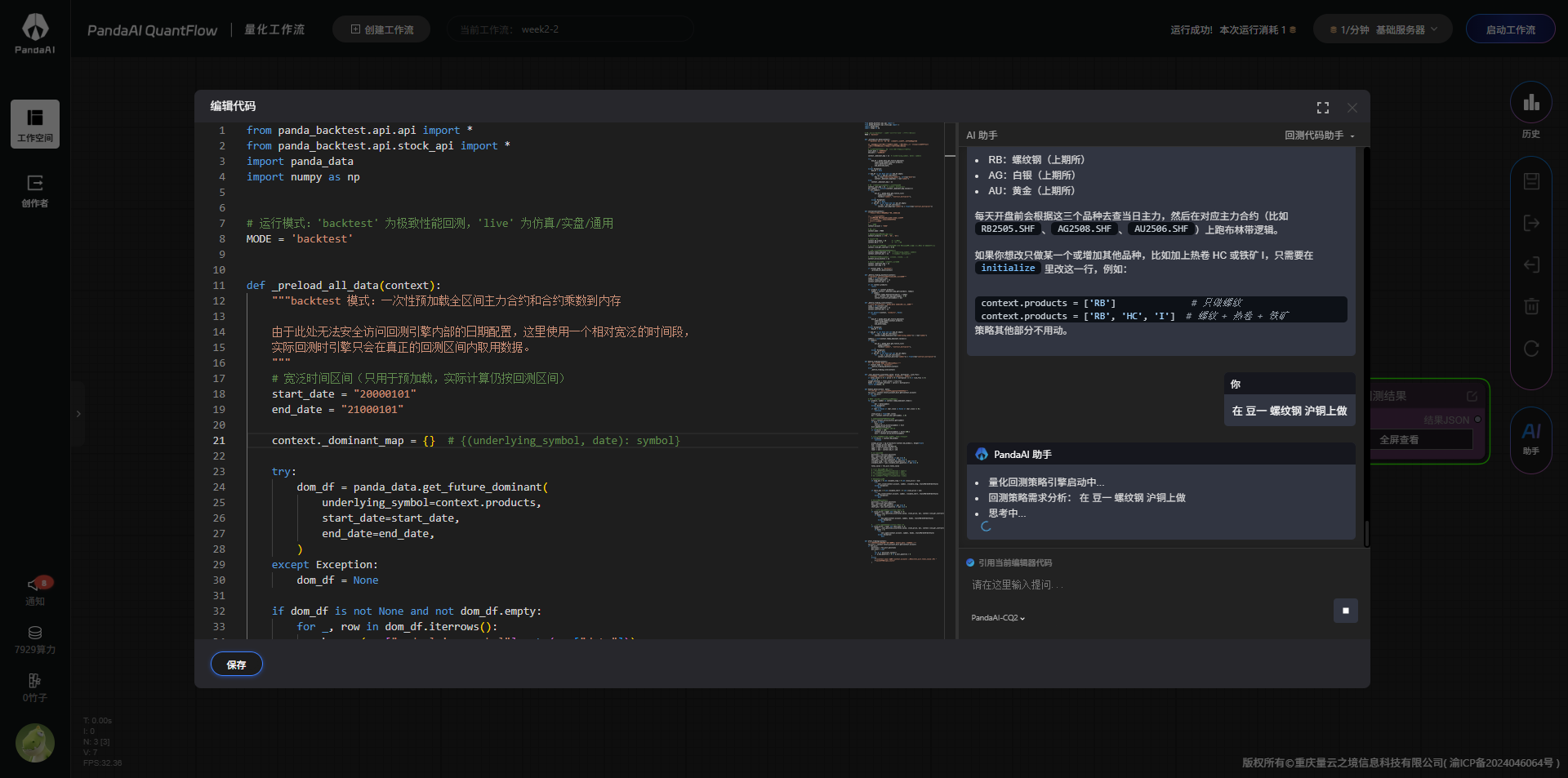Open the 工作空间 workspace panel
1568x778 pixels.
pyautogui.click(x=34, y=124)
